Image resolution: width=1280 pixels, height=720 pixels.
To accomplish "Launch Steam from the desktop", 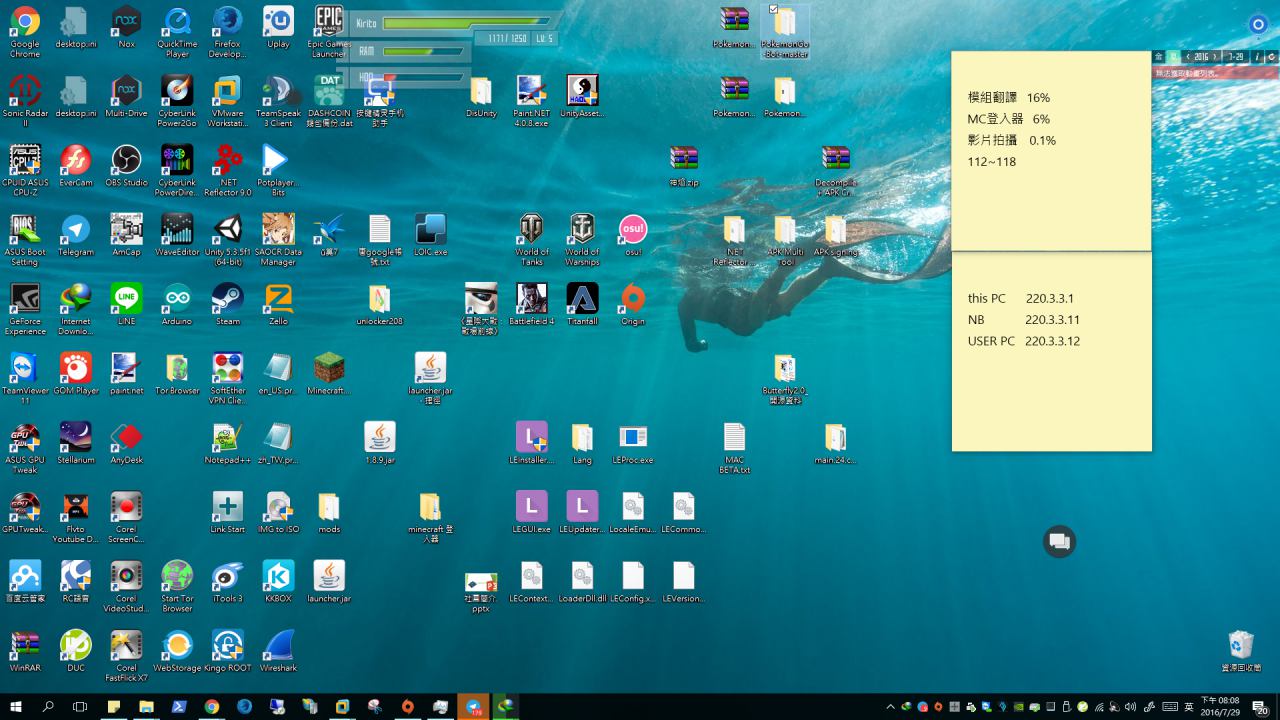I will (227, 299).
